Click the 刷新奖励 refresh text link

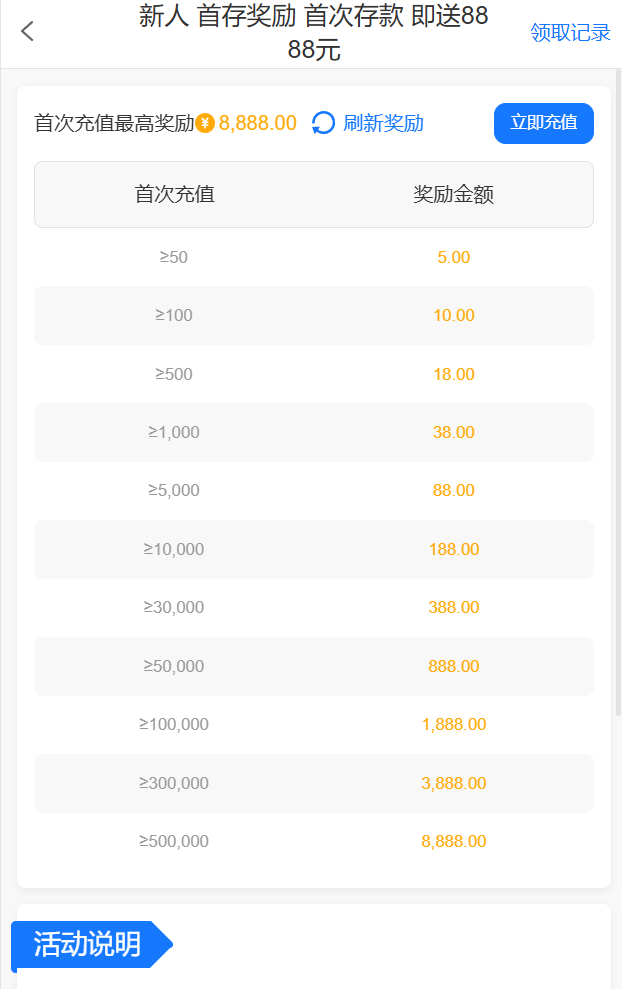click(x=383, y=123)
